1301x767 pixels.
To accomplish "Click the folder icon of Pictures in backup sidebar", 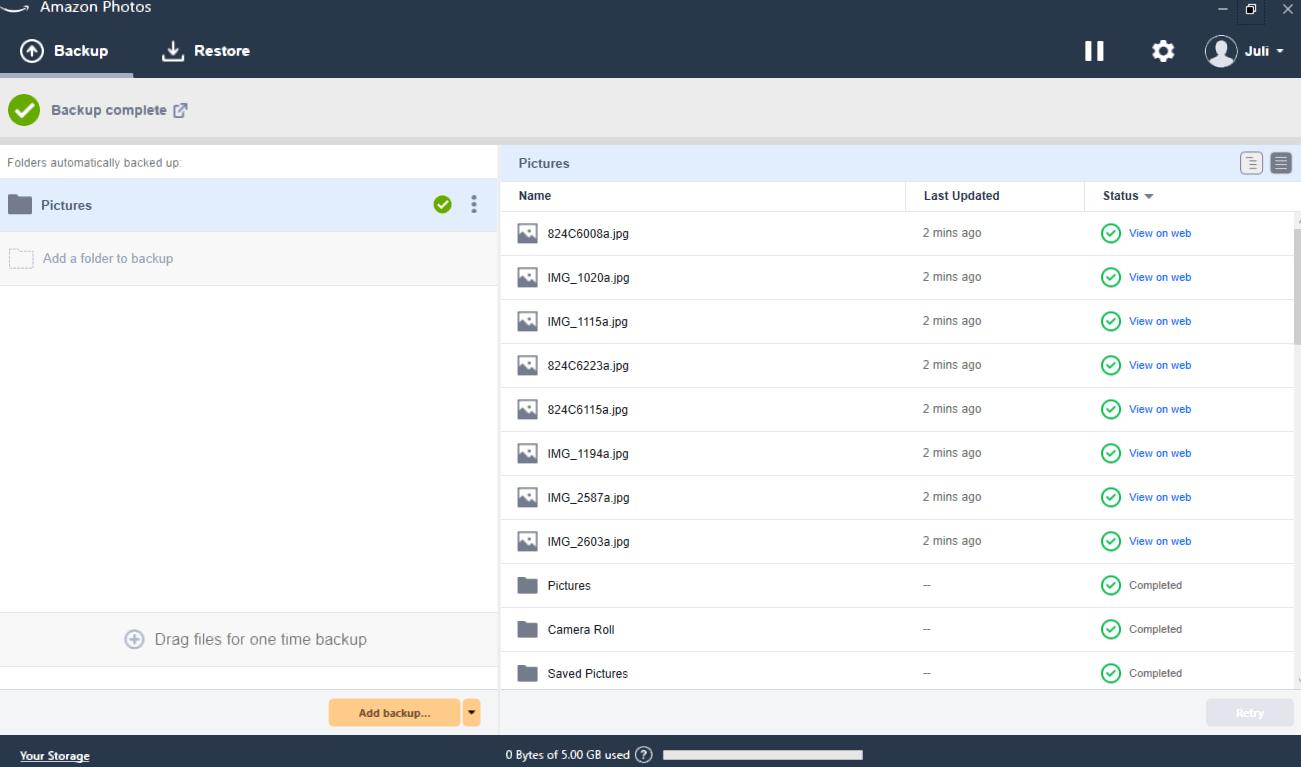I will (x=20, y=205).
